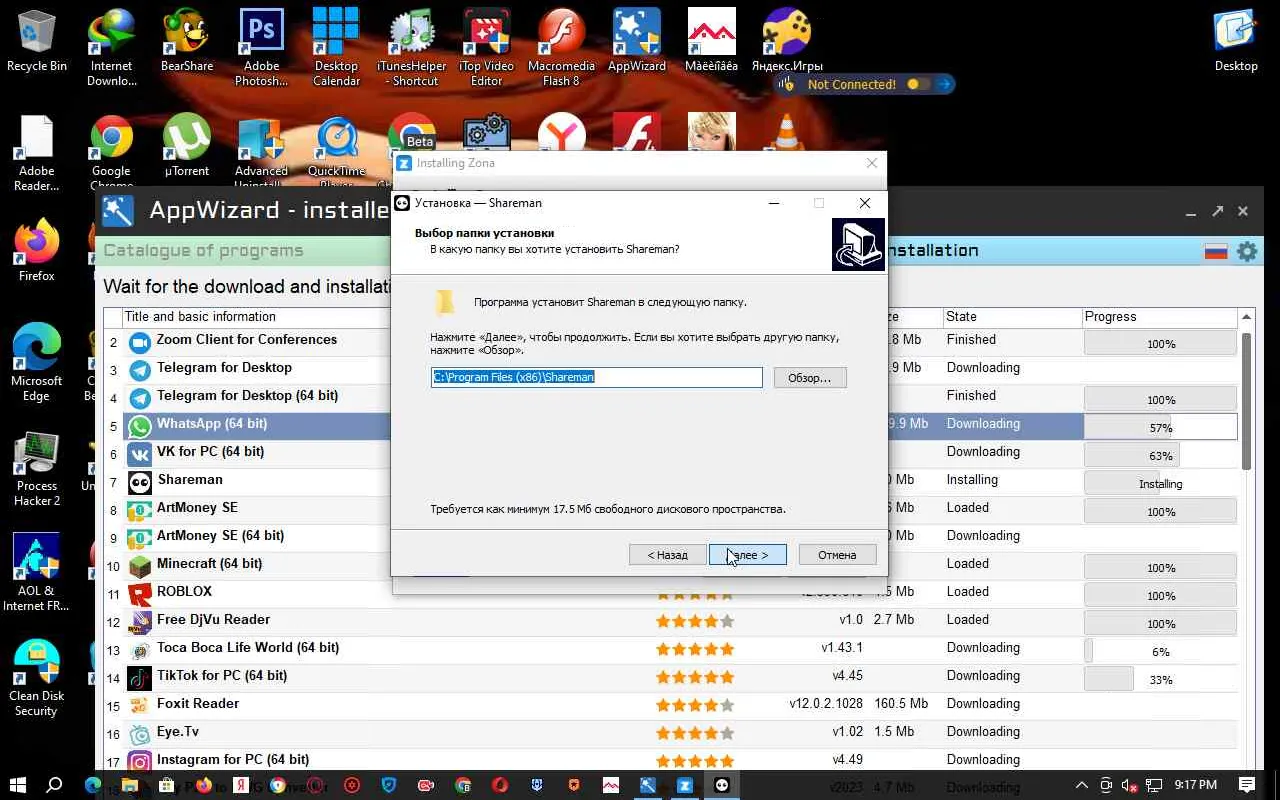Viewport: 1280px width, 800px height.
Task: Select the Free DjVu Reader row
Action: coord(670,622)
